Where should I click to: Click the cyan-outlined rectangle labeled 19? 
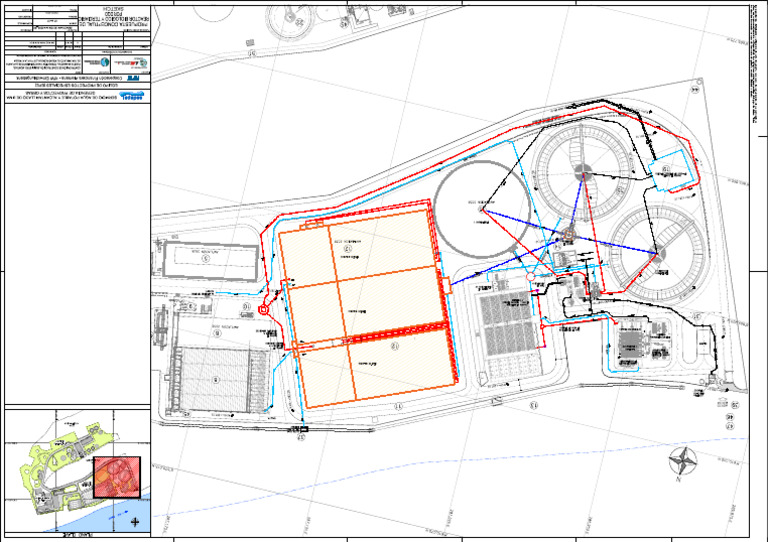click(672, 170)
